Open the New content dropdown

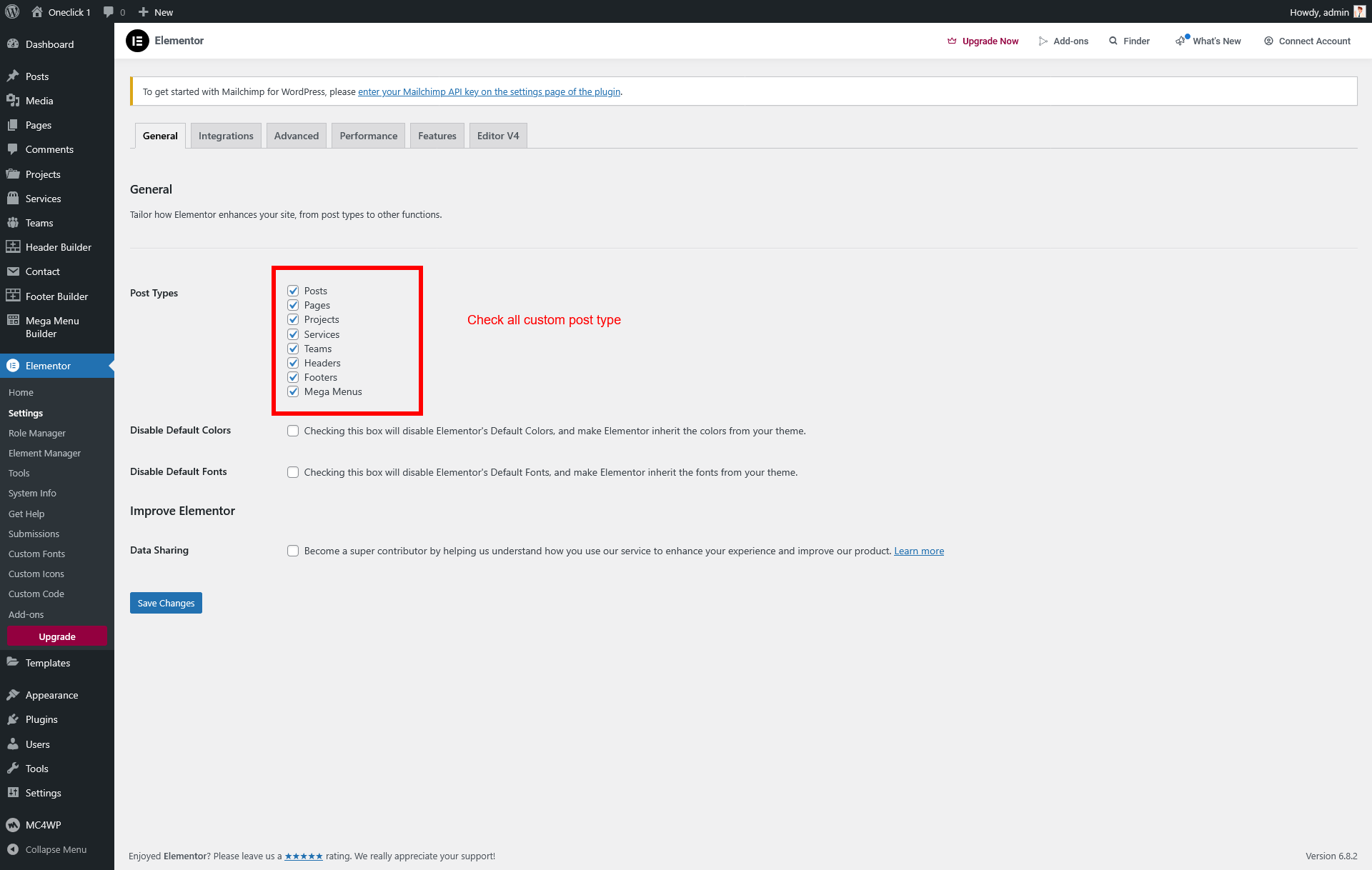(156, 12)
